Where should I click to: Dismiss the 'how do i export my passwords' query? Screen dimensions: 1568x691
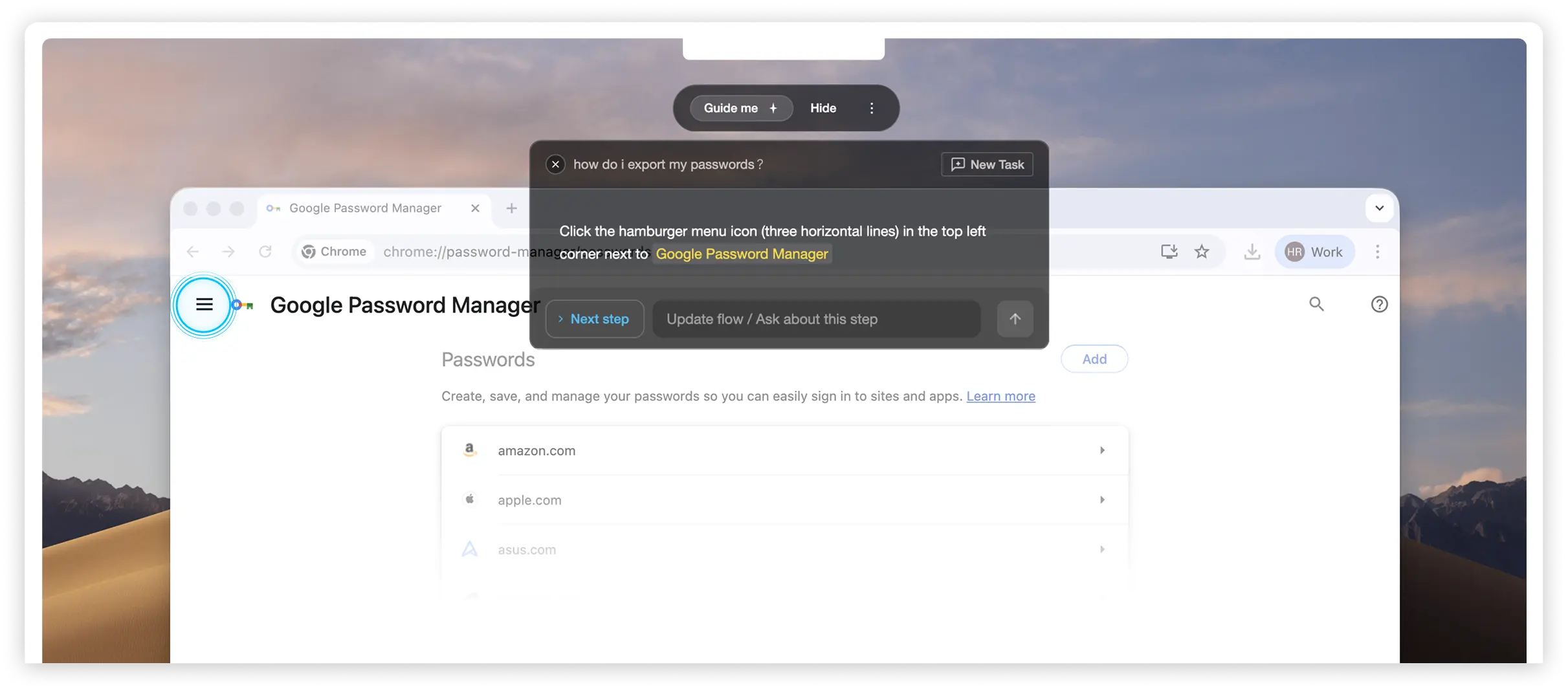point(555,164)
